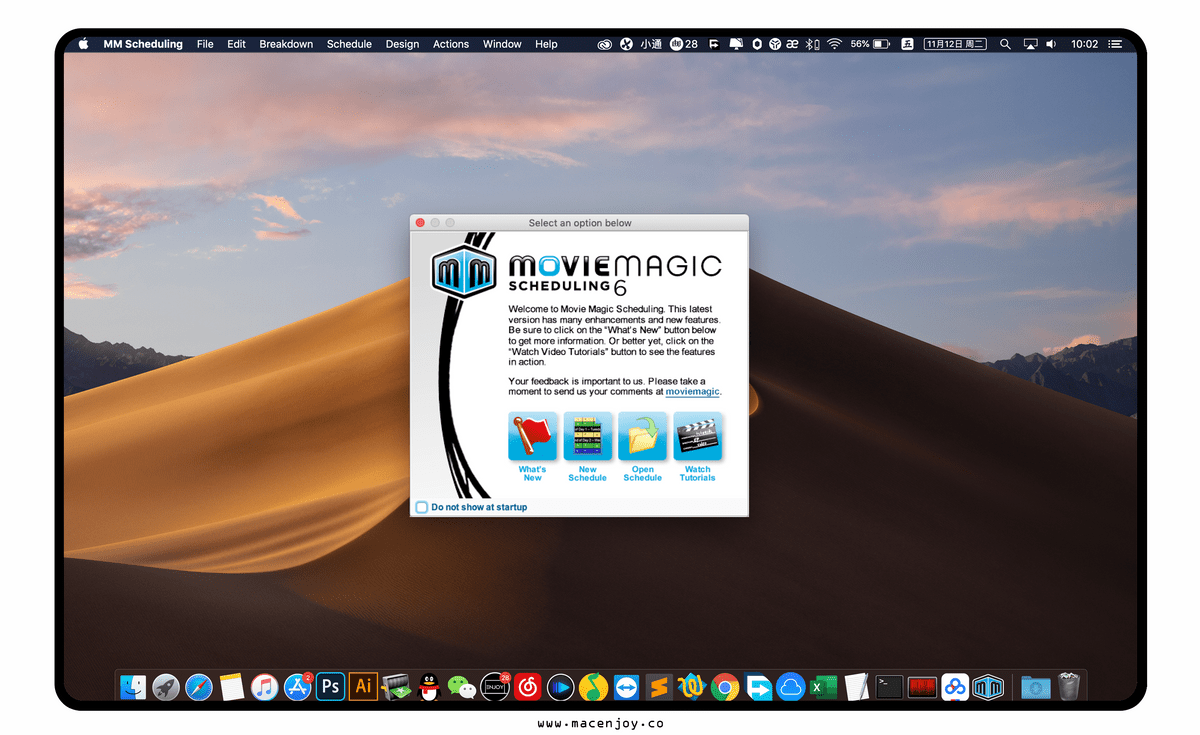Open the Help menu
Image resolution: width=1200 pixels, height=735 pixels.
[546, 44]
